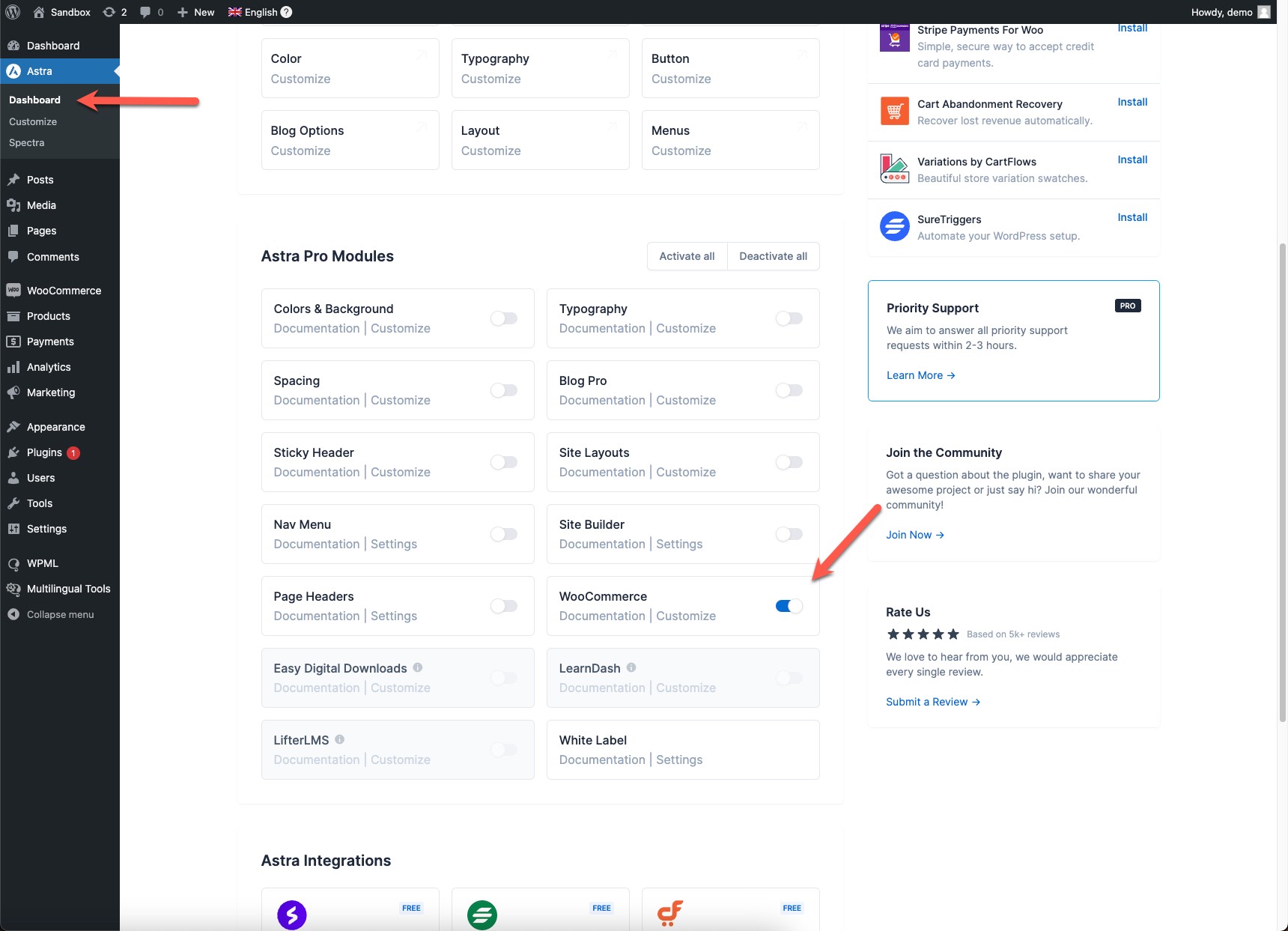Click the Deactivate all button
This screenshot has height=931, width=1288.
tap(773, 256)
